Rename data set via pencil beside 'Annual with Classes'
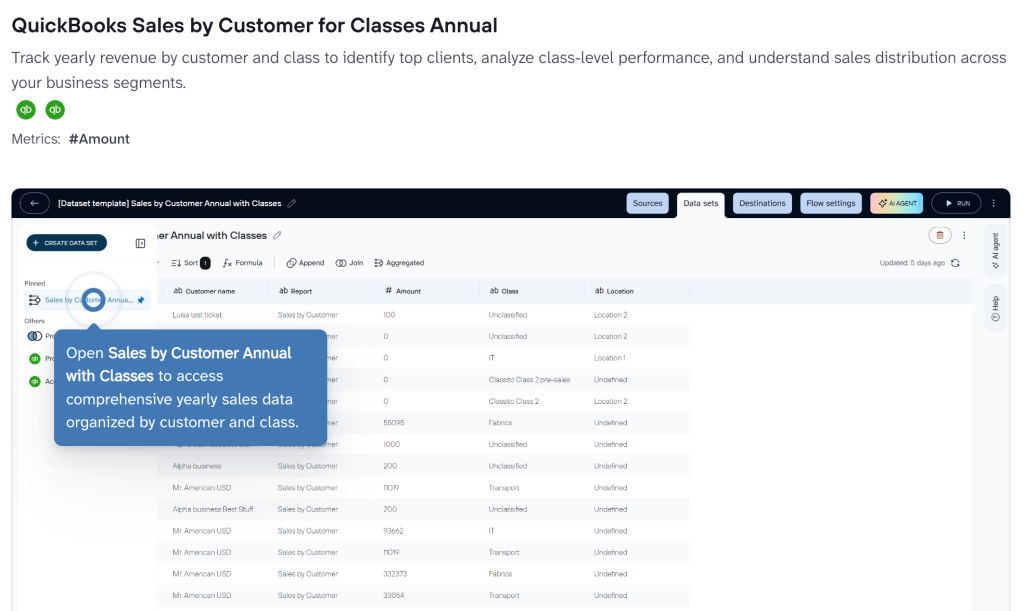1024x611 pixels. coord(278,235)
